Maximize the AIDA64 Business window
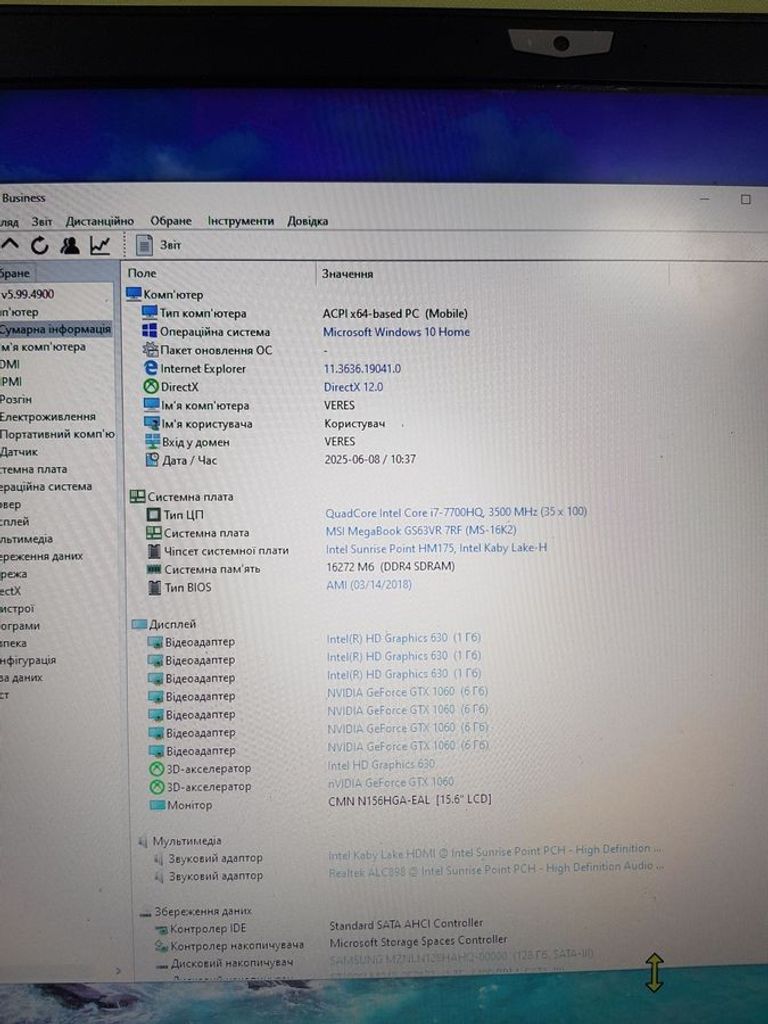 (745, 199)
